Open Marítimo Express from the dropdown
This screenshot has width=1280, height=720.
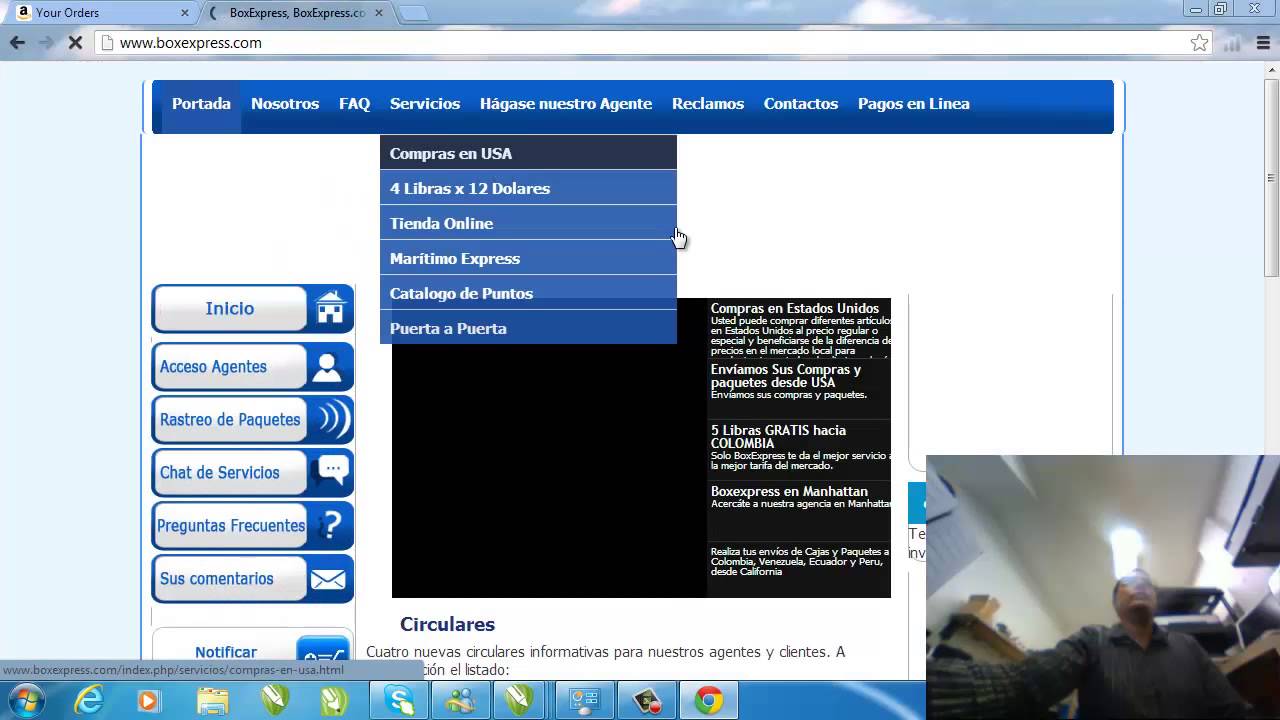tap(528, 258)
